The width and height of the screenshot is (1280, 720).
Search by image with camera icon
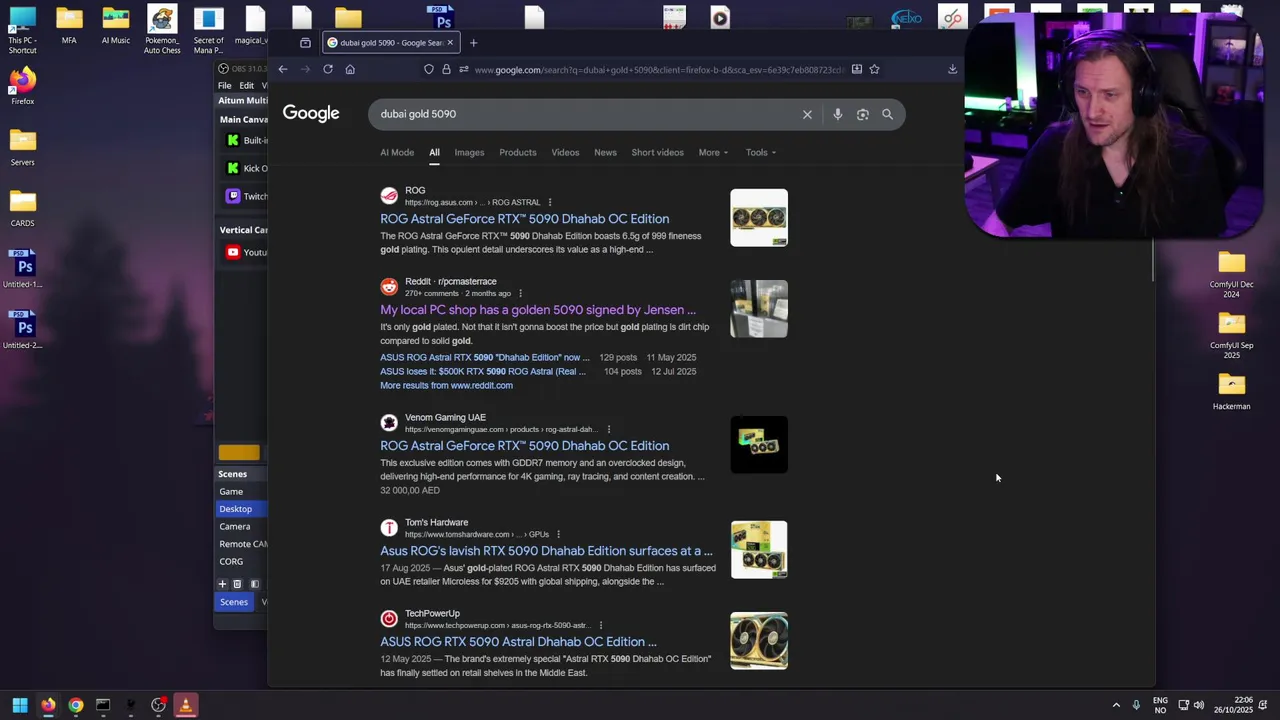[863, 114]
